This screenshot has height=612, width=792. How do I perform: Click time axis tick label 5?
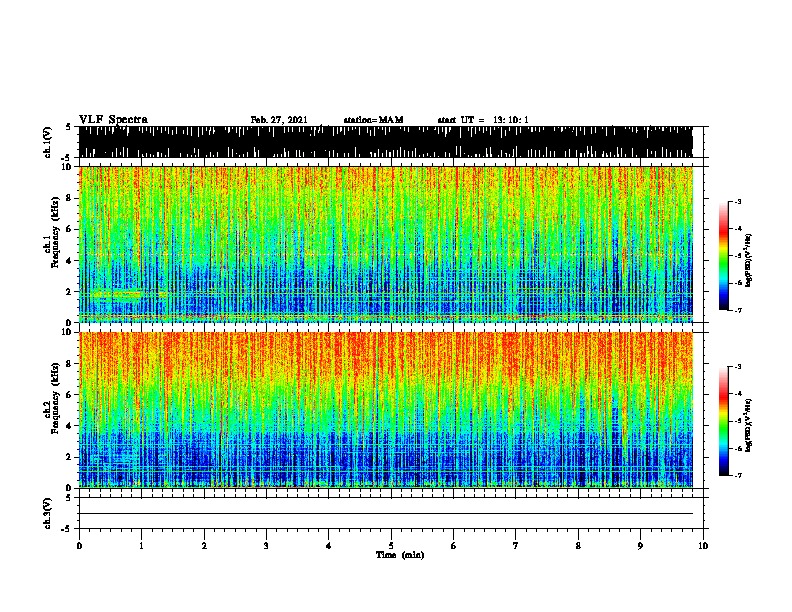click(x=391, y=546)
